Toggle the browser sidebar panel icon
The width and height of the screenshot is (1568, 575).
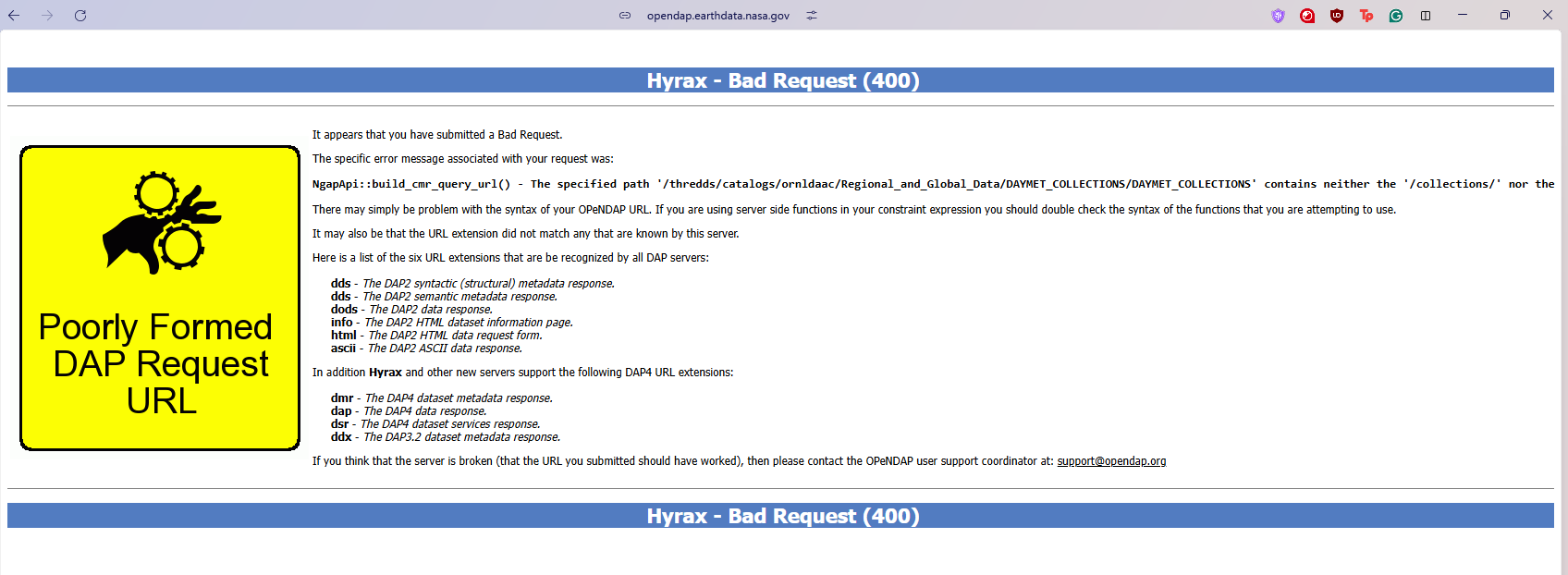pyautogui.click(x=1426, y=15)
